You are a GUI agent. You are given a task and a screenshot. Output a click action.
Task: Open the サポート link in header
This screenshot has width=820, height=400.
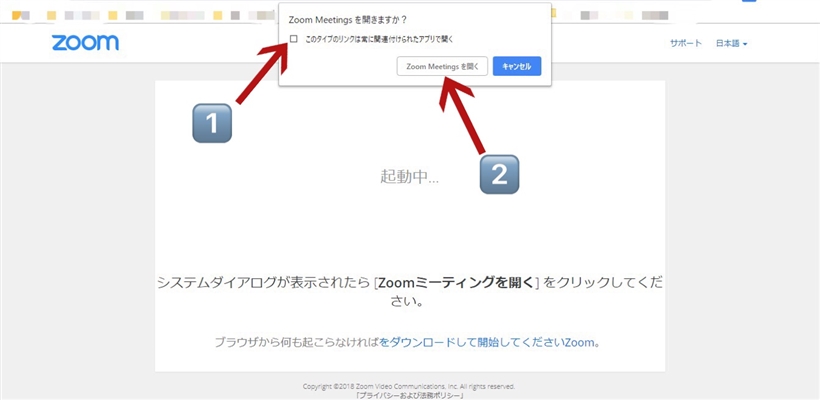[x=686, y=43]
